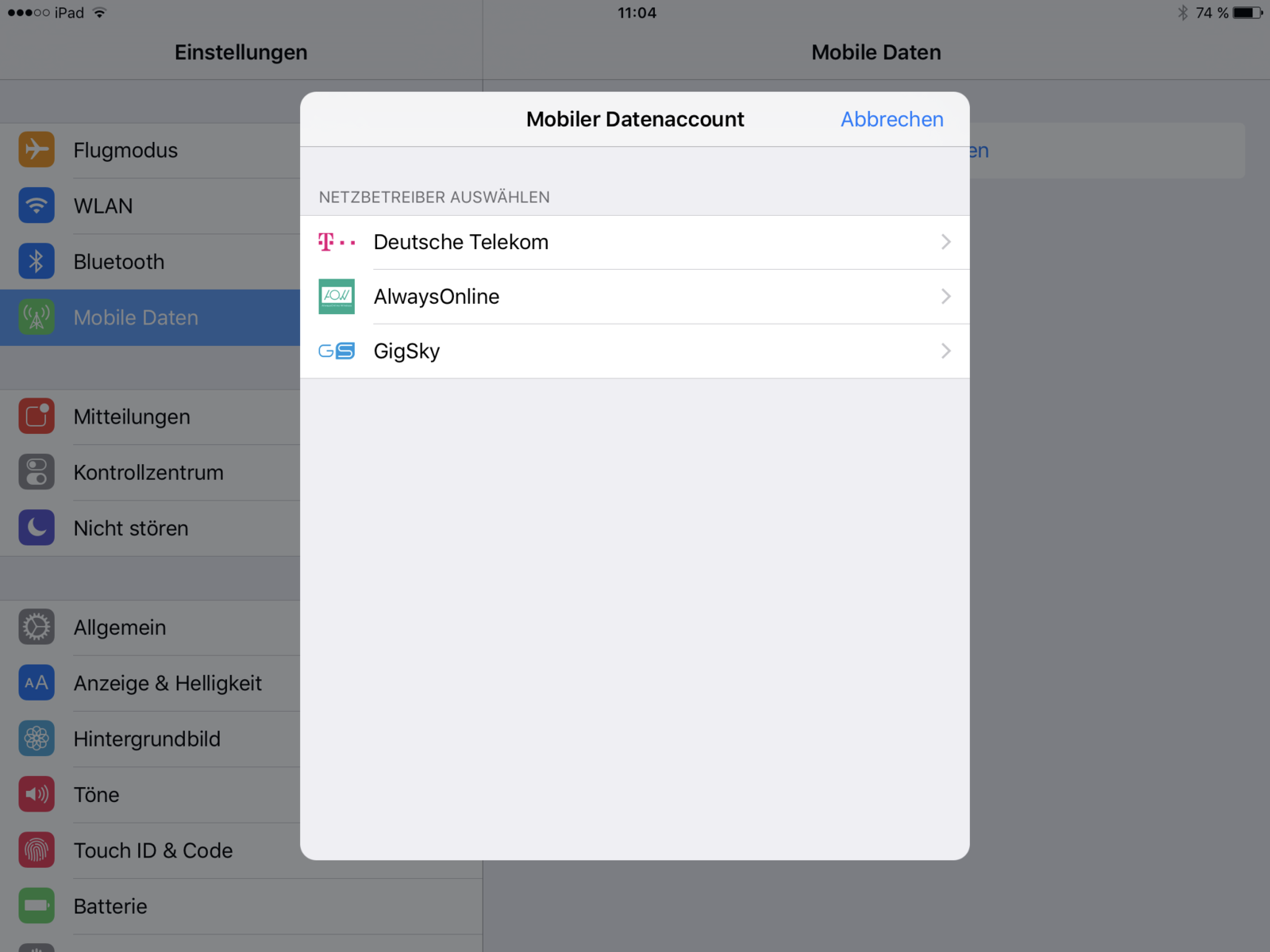Tap the Batterie green battery icon
This screenshot has height=952, width=1270.
(37, 906)
